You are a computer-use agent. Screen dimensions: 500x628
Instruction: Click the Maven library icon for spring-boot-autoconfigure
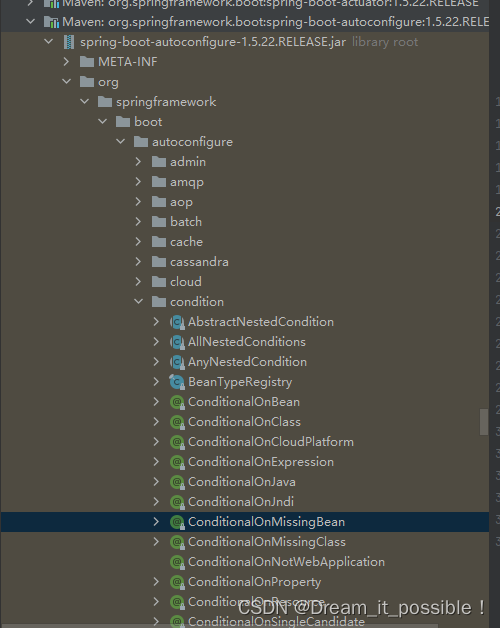tap(51, 22)
